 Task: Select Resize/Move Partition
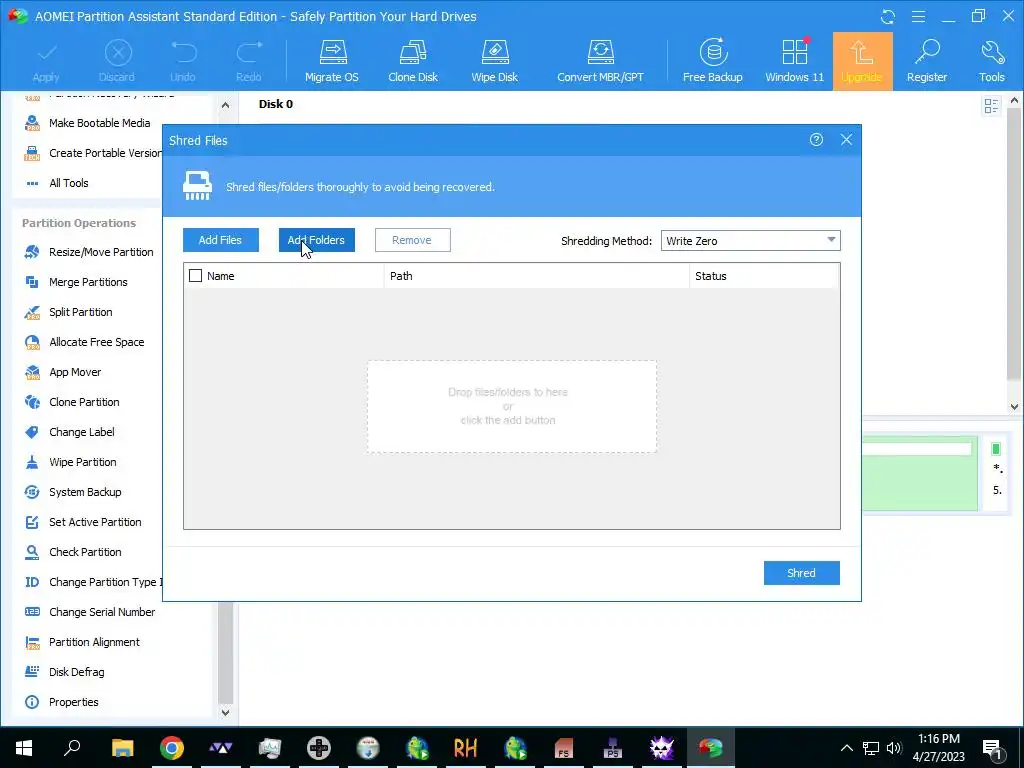pos(89,252)
